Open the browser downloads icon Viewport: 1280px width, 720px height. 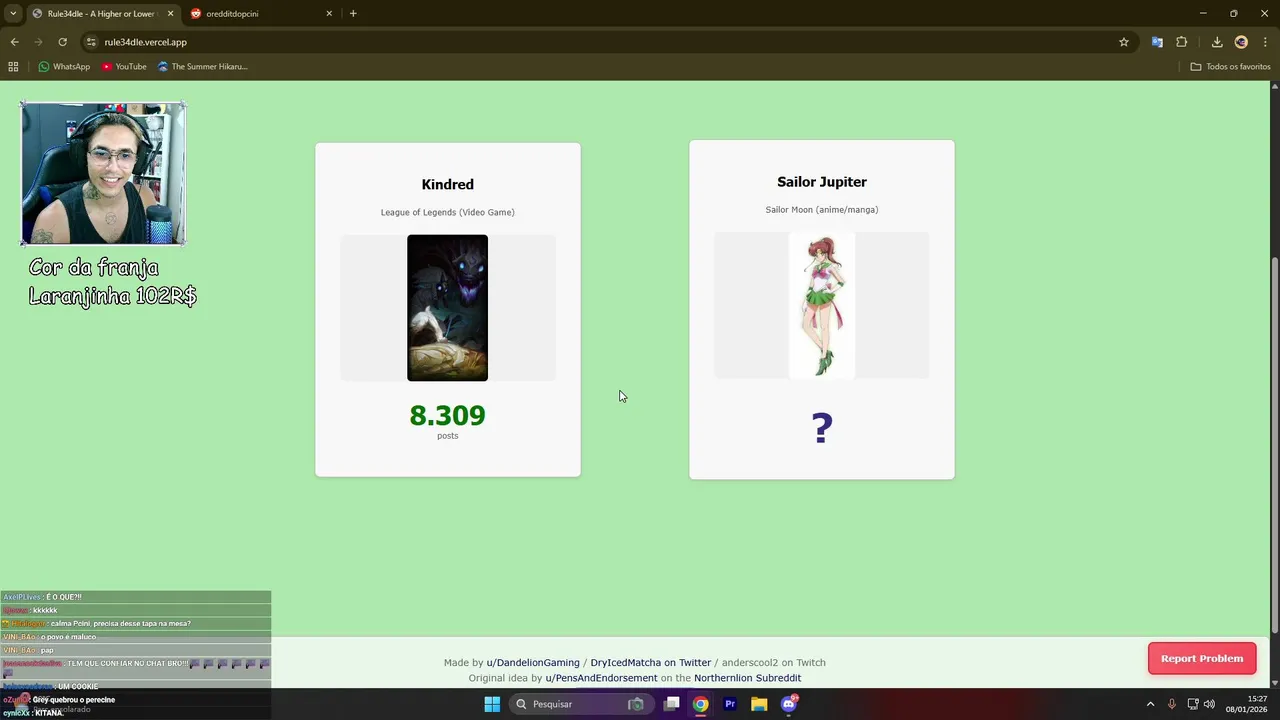click(1217, 42)
